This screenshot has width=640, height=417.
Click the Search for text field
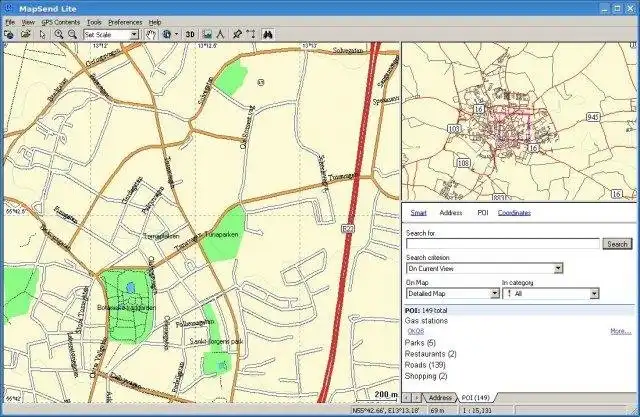coord(503,244)
